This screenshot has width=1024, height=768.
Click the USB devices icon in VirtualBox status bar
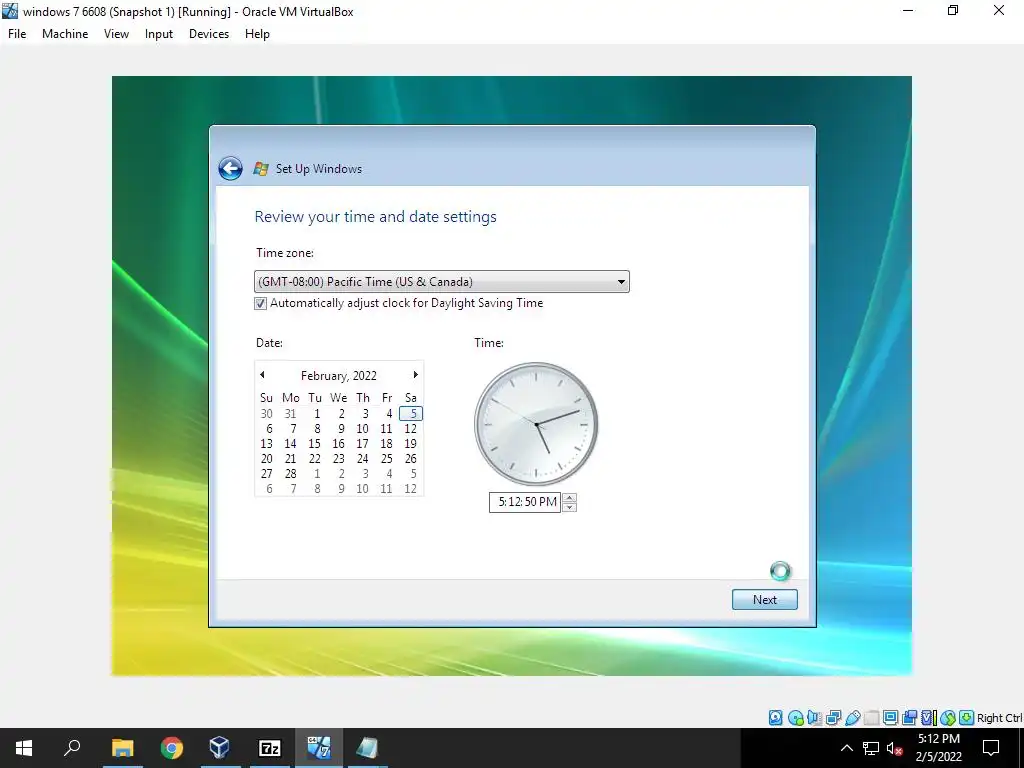click(x=852, y=718)
